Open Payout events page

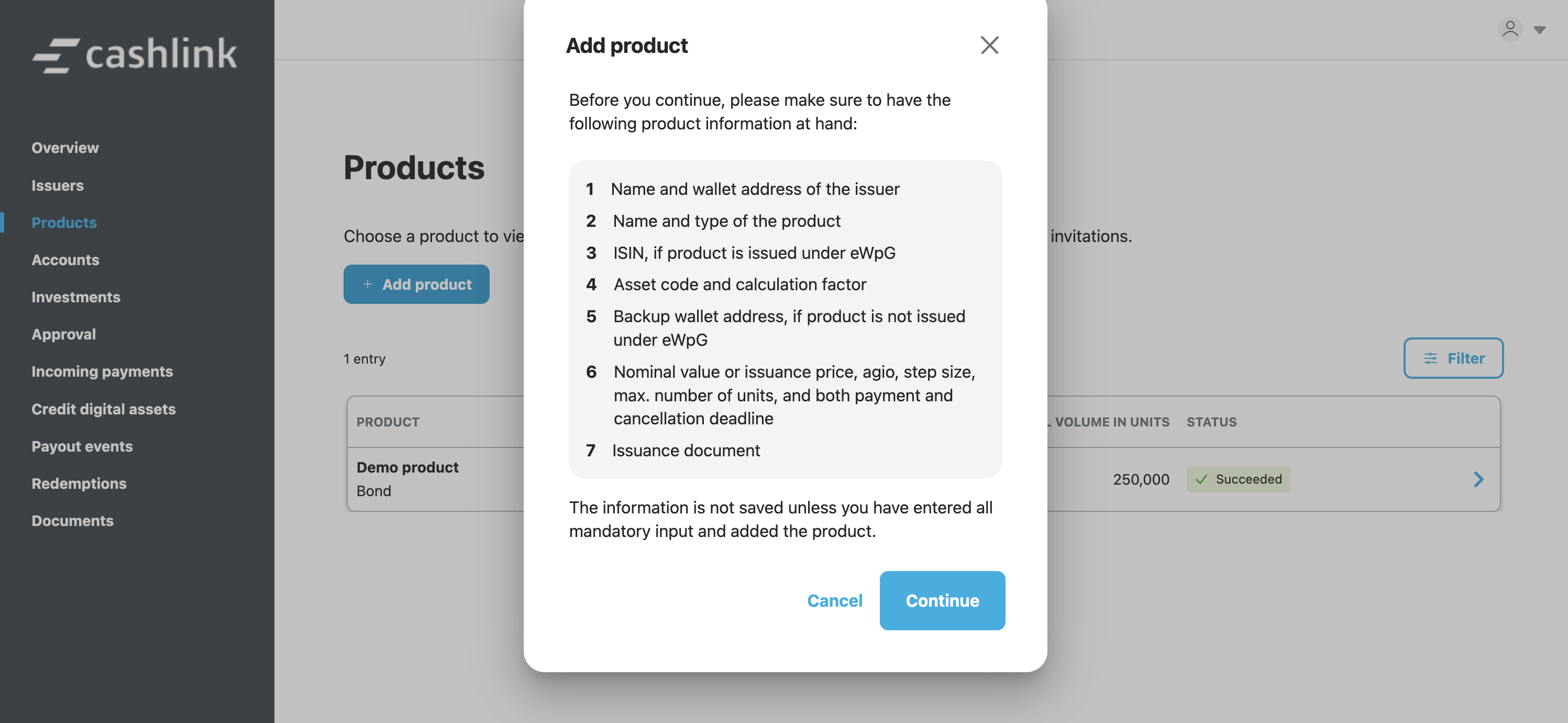[x=82, y=446]
